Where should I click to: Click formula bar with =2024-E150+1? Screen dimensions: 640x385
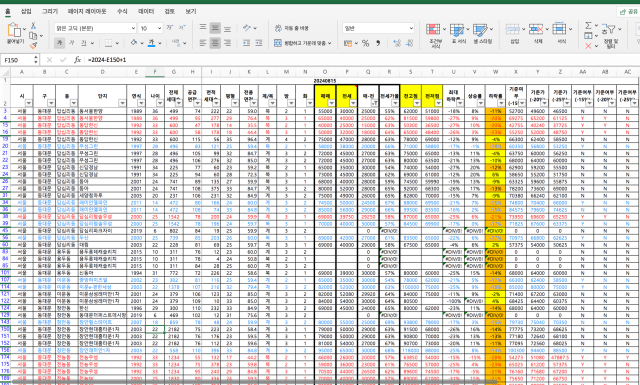pyautogui.click(x=361, y=60)
